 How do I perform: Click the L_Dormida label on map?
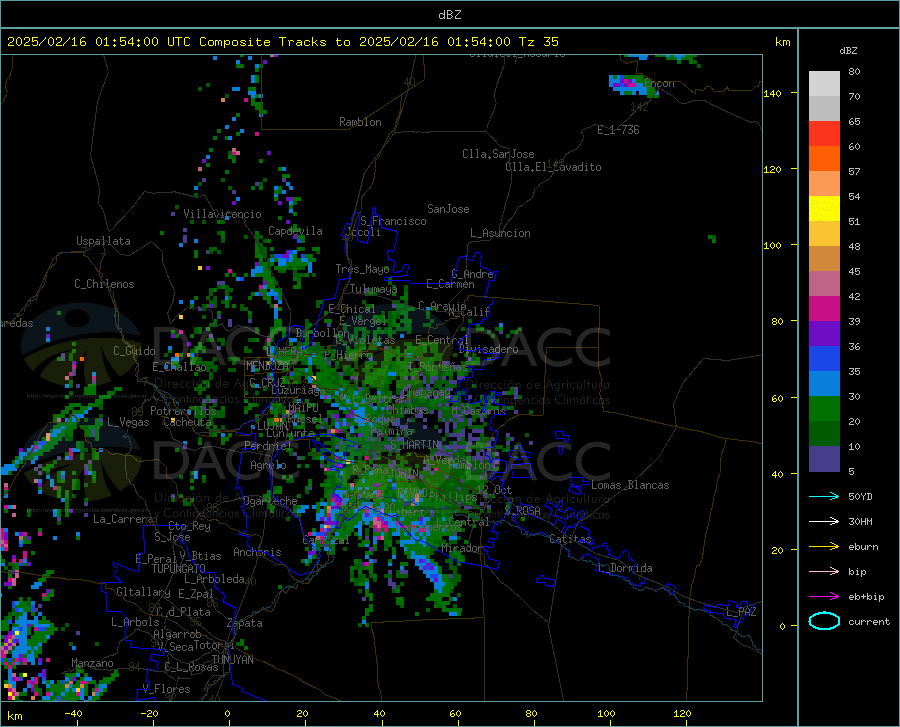(x=624, y=568)
